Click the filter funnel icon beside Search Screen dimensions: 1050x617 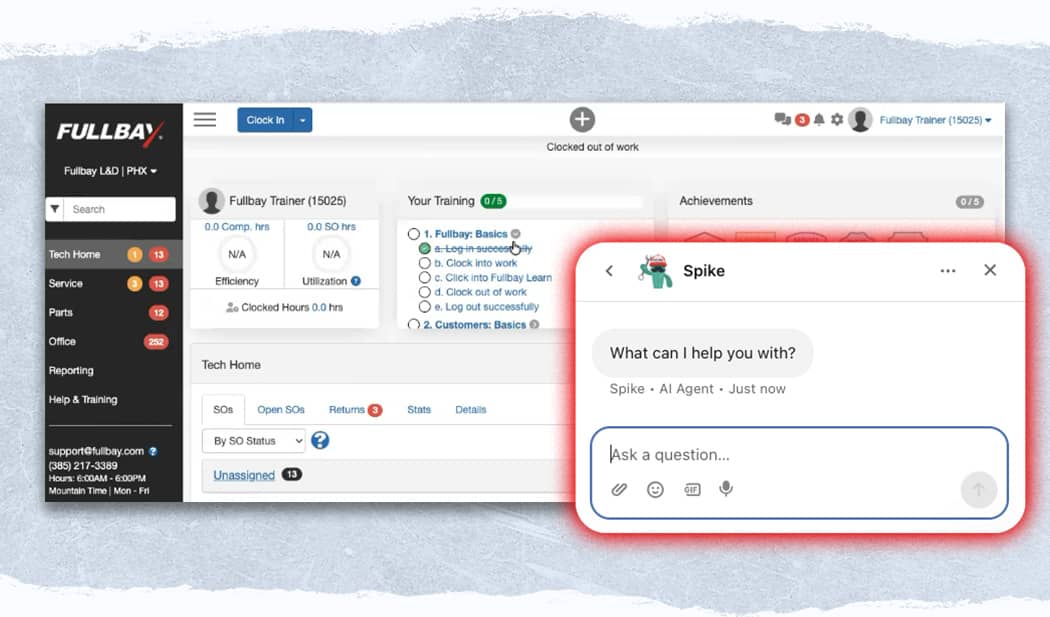click(55, 209)
